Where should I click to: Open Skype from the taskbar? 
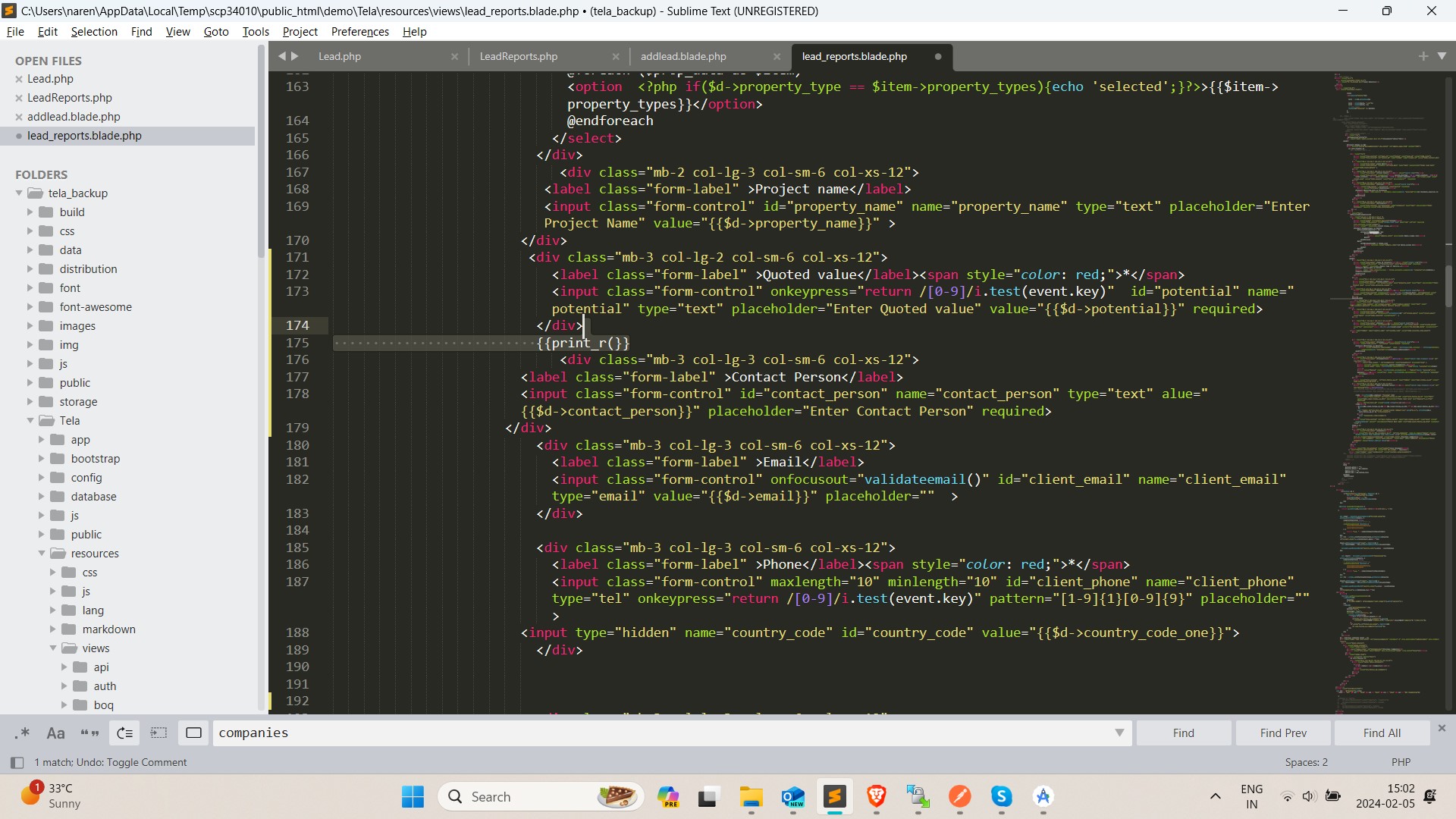pos(1002,796)
